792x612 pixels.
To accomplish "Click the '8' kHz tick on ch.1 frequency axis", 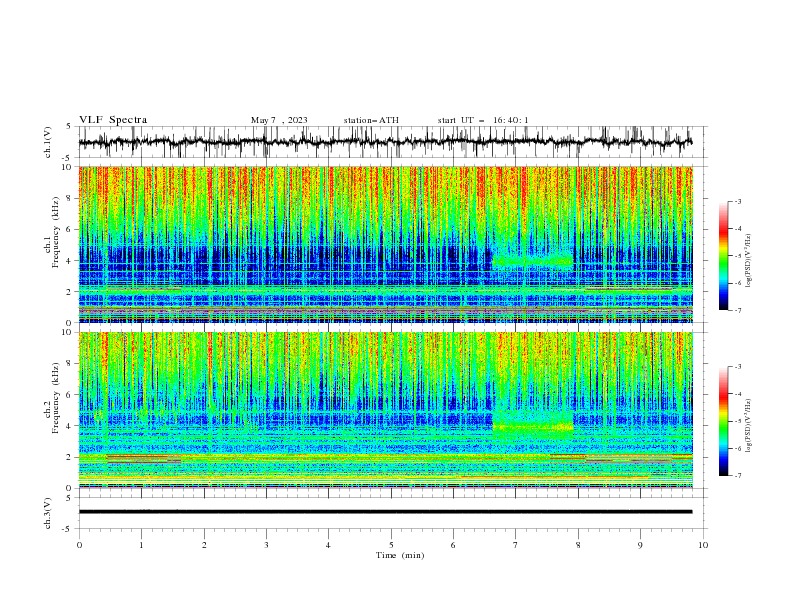I will [x=70, y=198].
